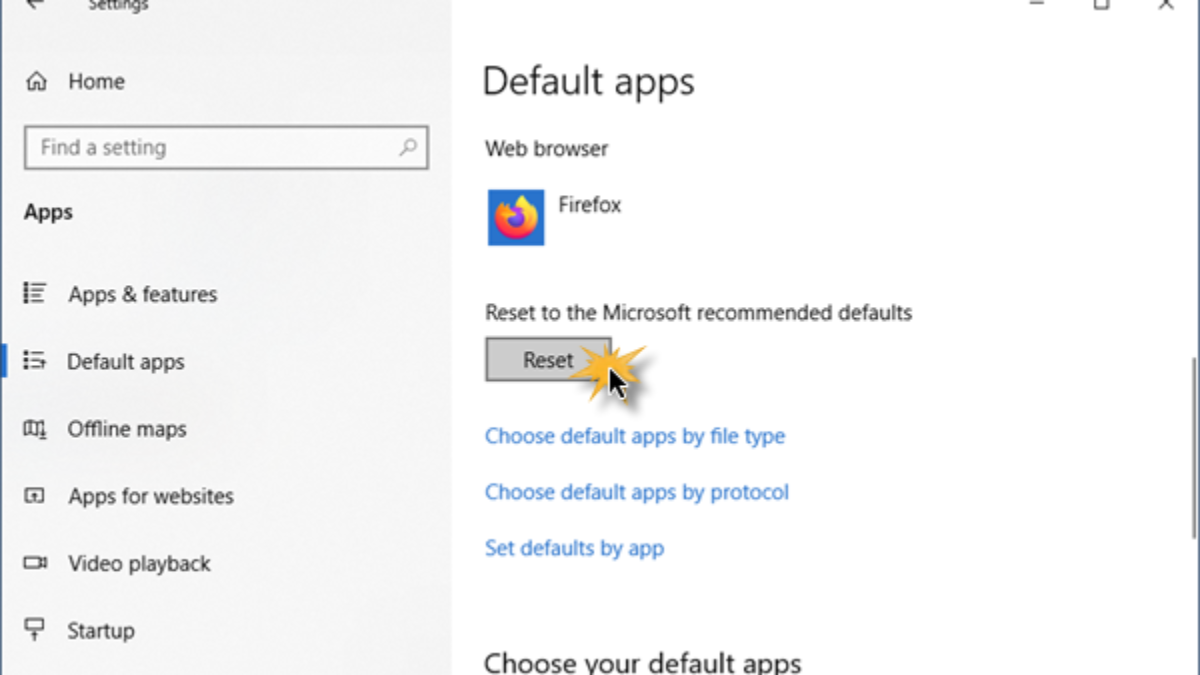Open the Apps & features page
The width and height of the screenshot is (1200, 675).
click(x=142, y=294)
